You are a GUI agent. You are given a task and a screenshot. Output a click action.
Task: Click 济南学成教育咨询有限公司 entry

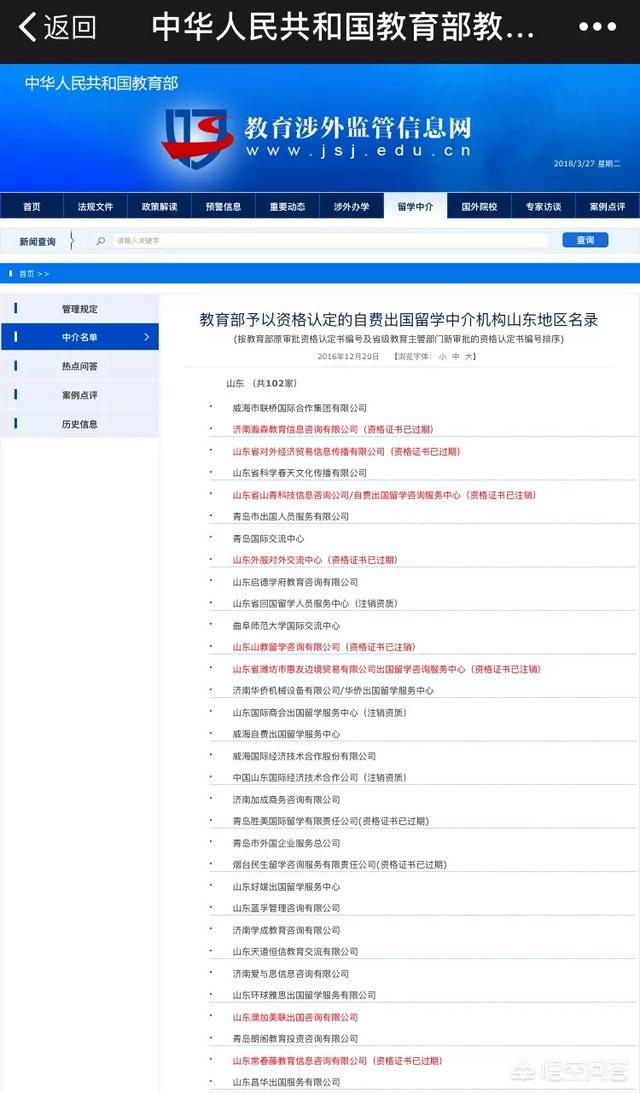287,931
